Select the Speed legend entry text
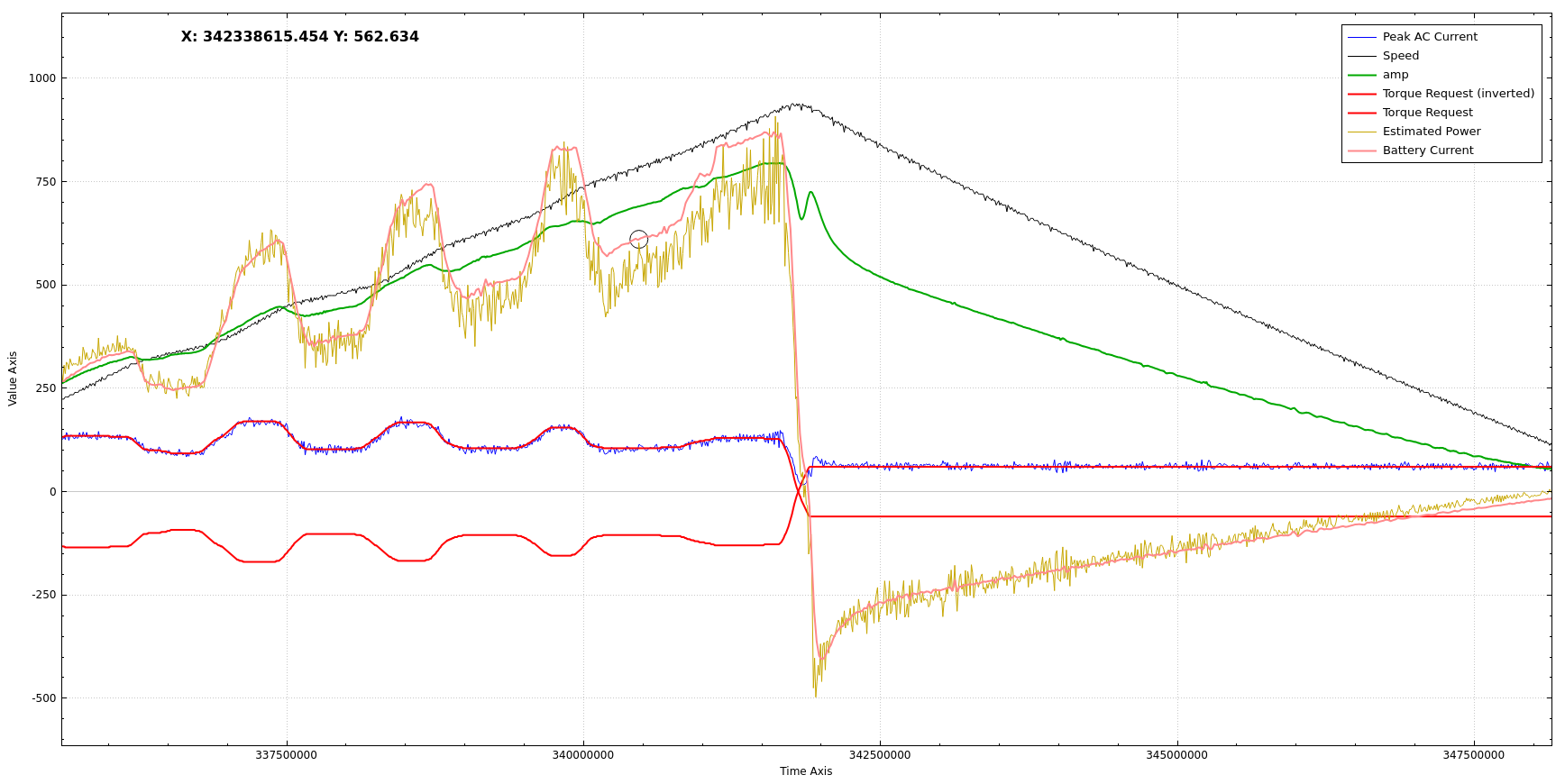The width and height of the screenshot is (1565, 784). tap(1400, 56)
